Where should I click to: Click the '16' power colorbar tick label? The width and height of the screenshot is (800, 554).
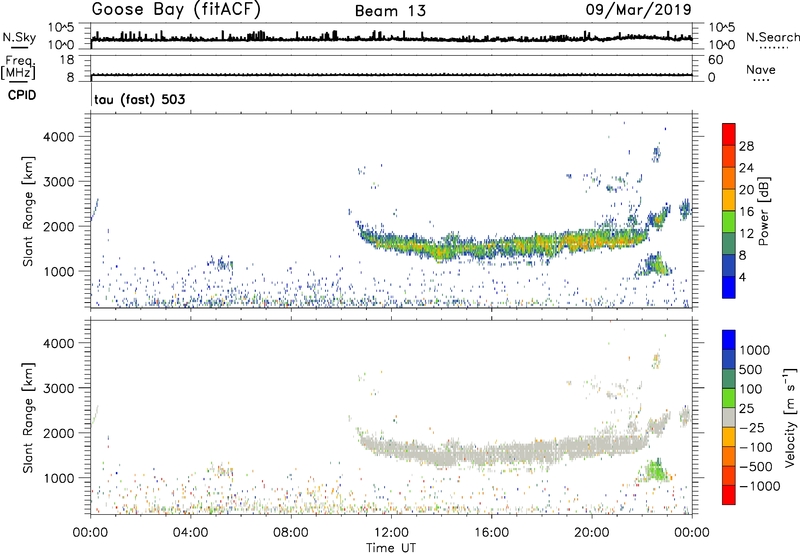(x=746, y=212)
